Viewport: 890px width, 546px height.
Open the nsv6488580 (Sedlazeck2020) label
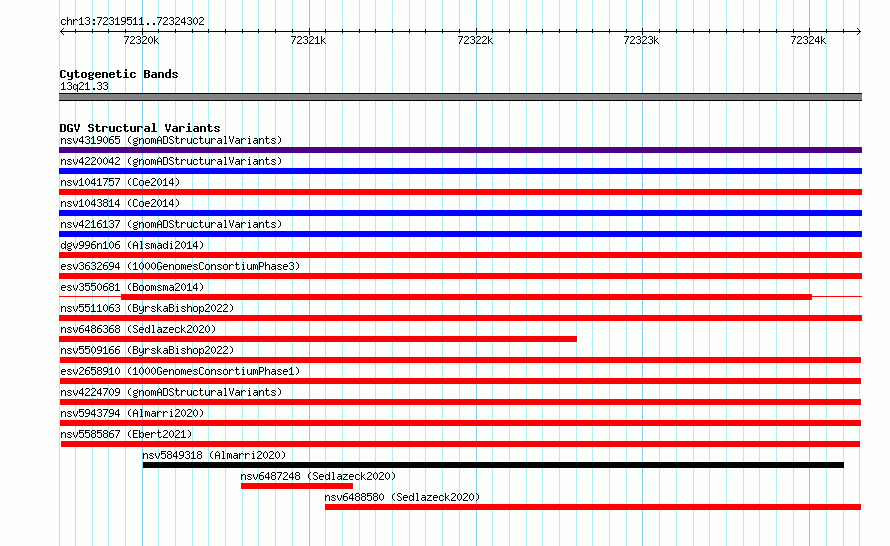pos(402,497)
